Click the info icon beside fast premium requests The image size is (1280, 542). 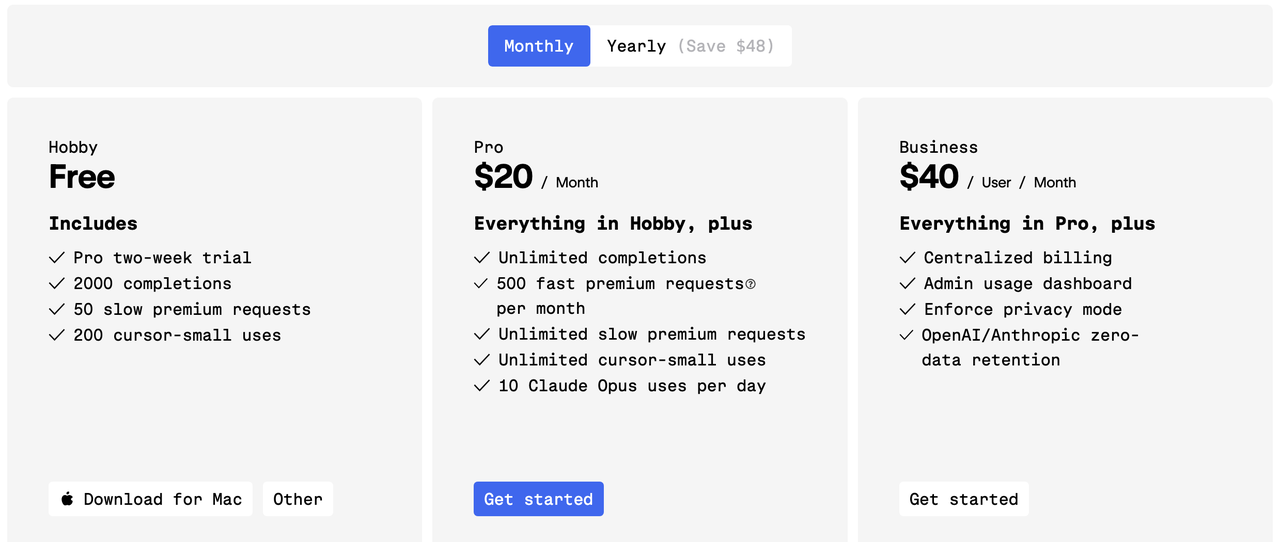(x=751, y=284)
